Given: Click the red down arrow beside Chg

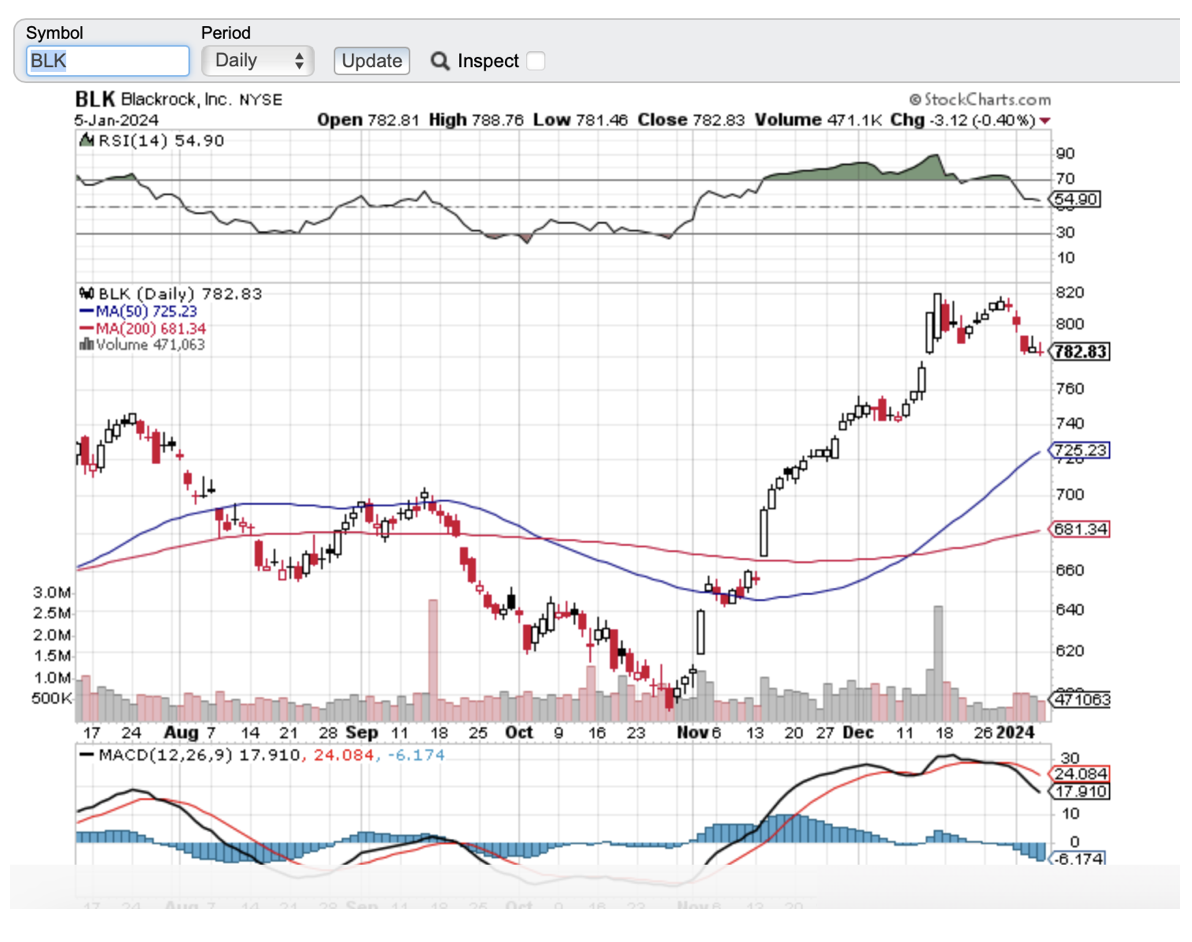Looking at the screenshot, I should pos(1045,121).
